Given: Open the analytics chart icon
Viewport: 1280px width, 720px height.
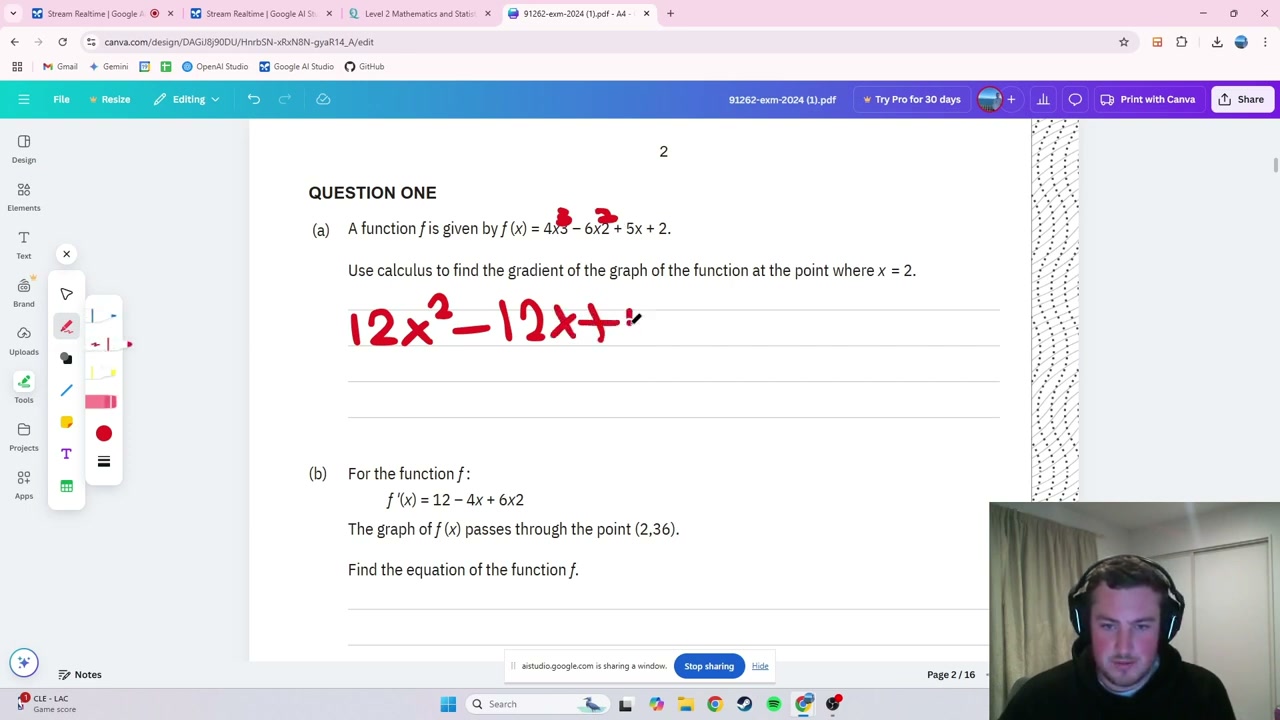Looking at the screenshot, I should [1043, 99].
